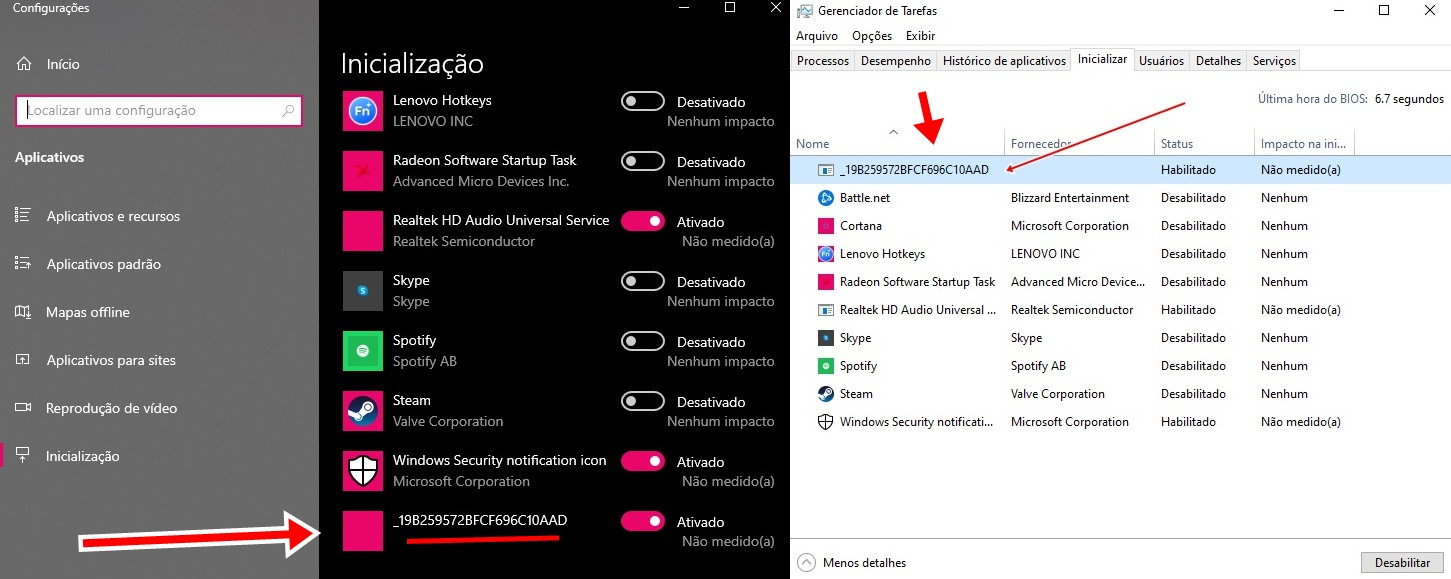Open the Exibir menu in Task Manager

tap(920, 36)
